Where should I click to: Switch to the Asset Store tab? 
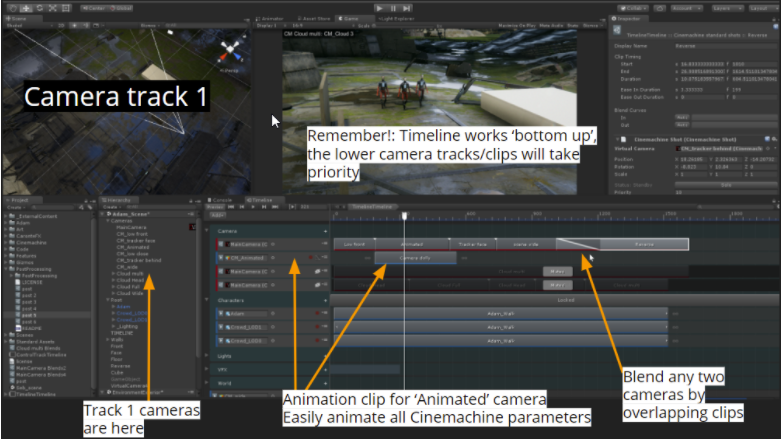314,18
